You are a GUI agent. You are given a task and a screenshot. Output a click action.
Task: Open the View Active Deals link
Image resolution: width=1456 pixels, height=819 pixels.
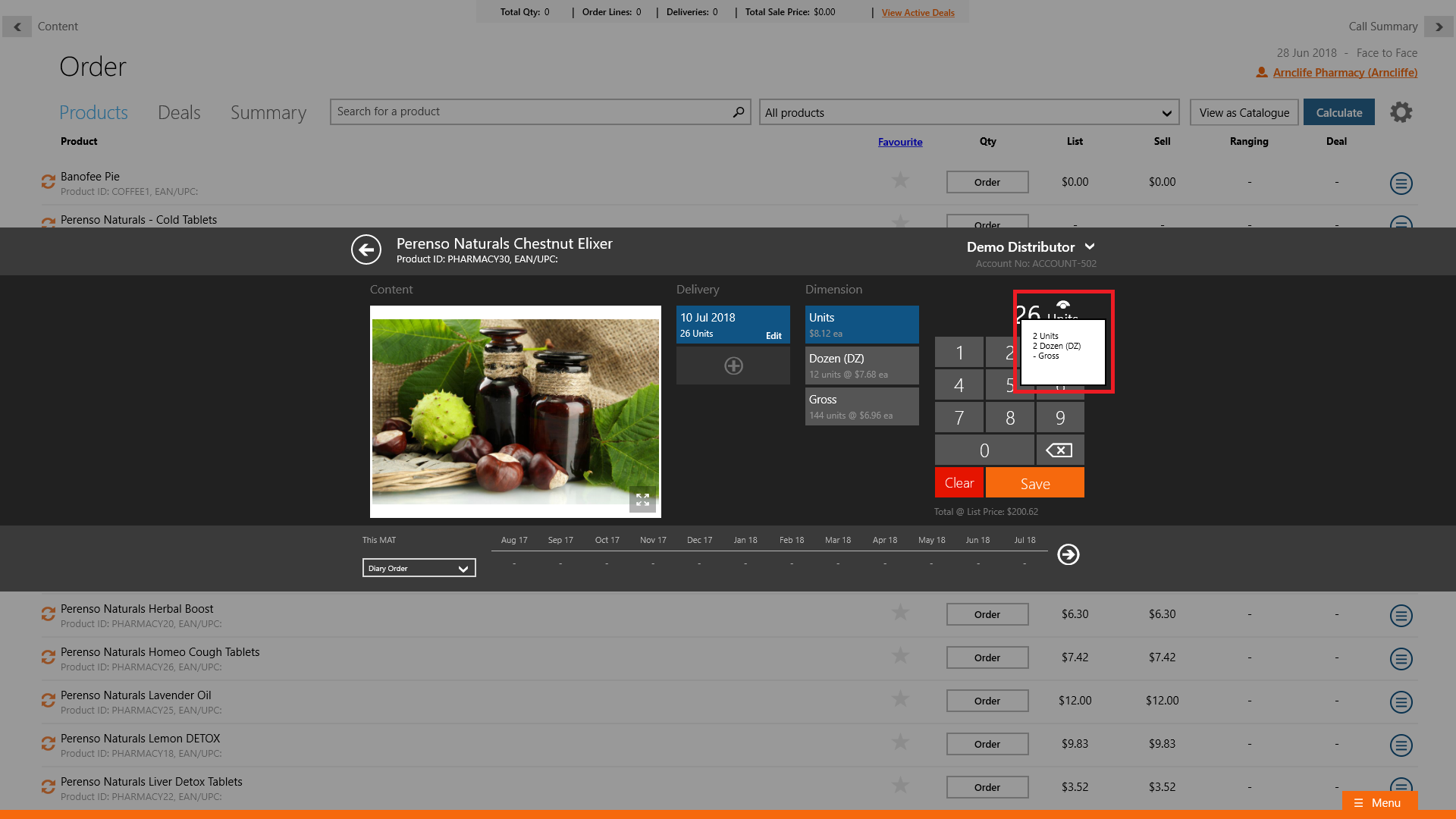tap(918, 13)
